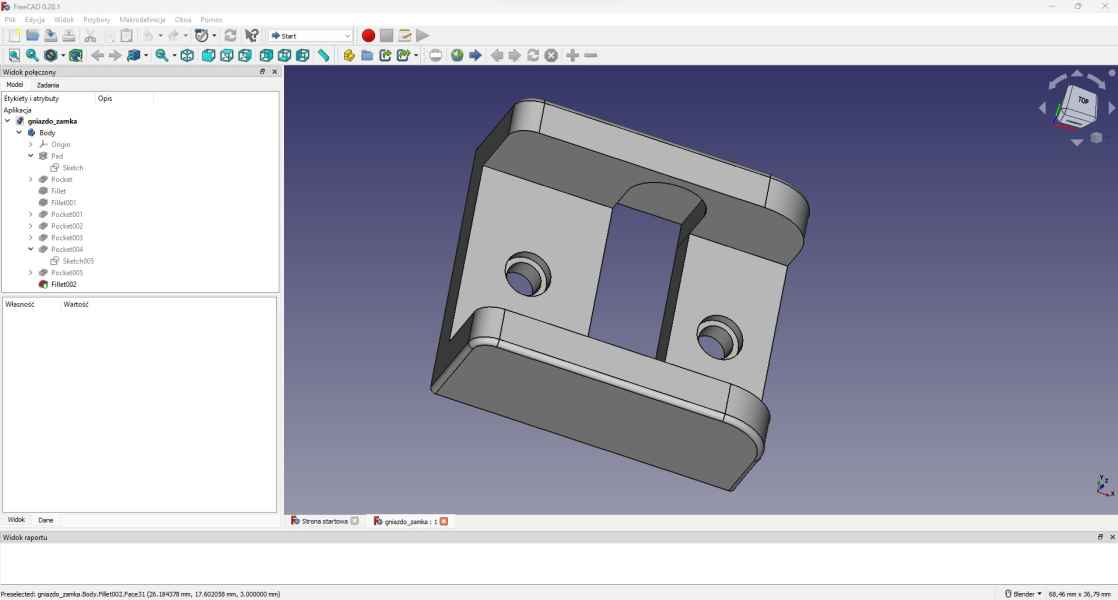The image size is (1118, 600).
Task: Expand the Origin tree node
Action: click(31, 145)
